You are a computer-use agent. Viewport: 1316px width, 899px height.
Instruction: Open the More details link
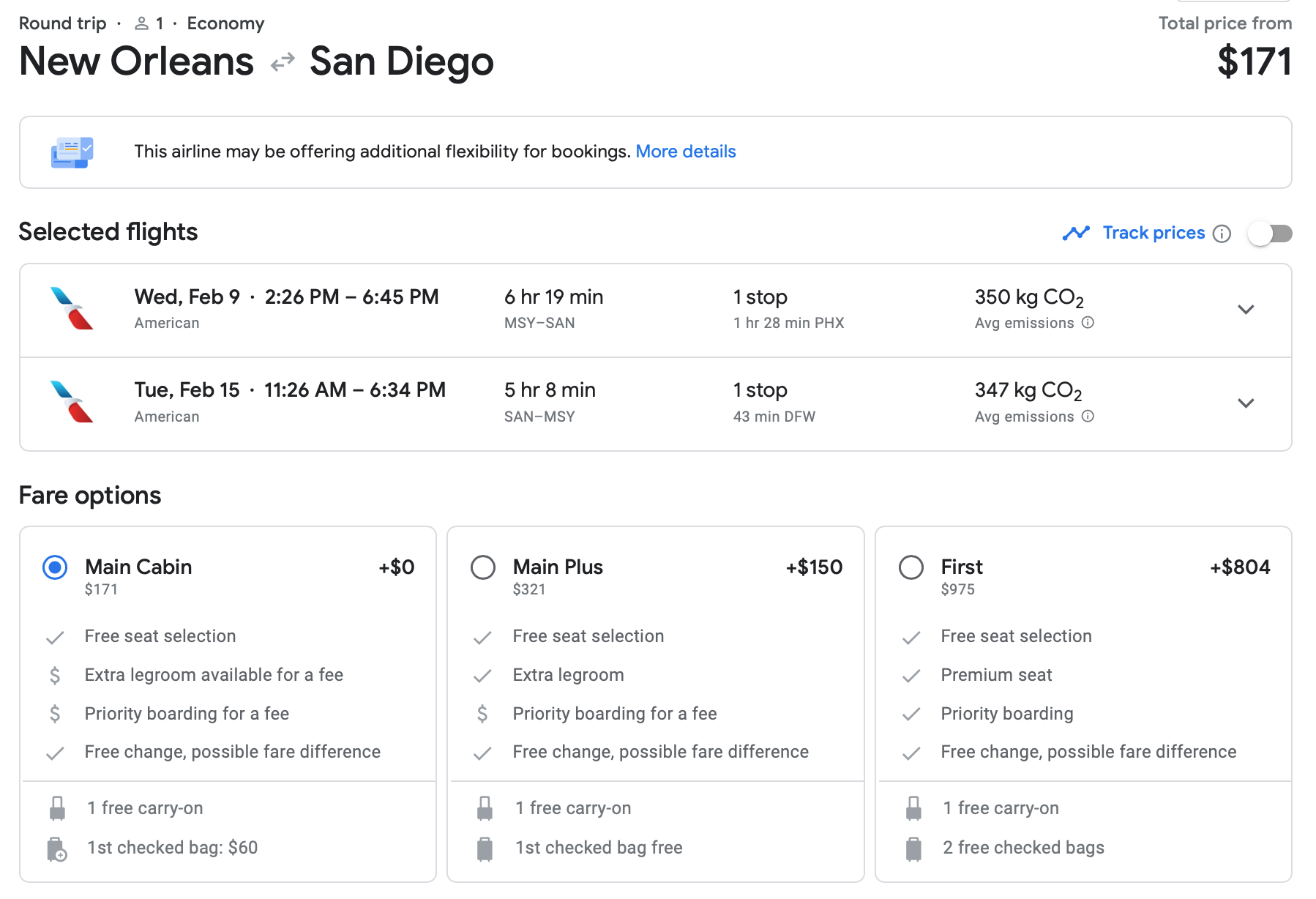(685, 152)
